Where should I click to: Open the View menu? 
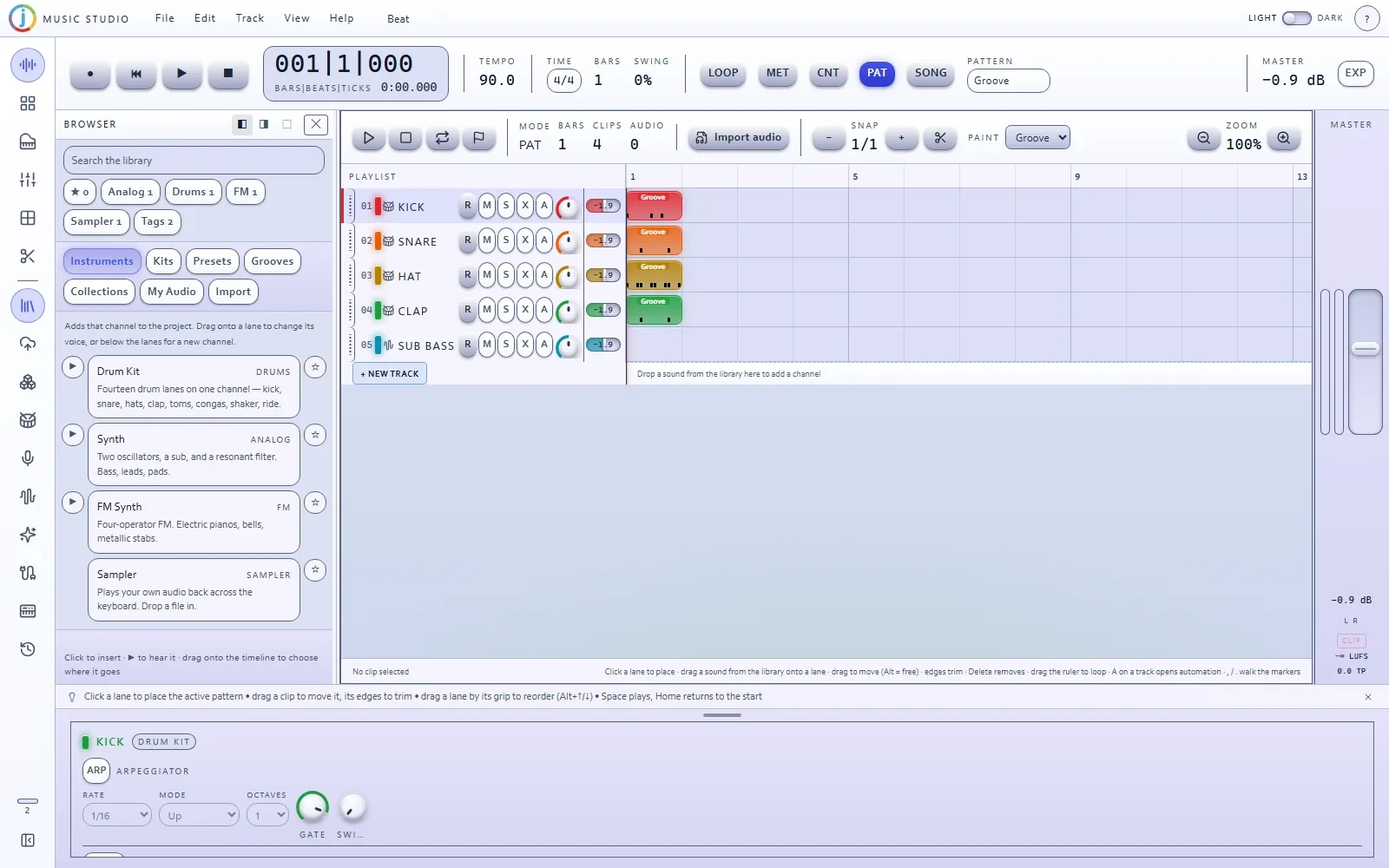click(x=297, y=18)
